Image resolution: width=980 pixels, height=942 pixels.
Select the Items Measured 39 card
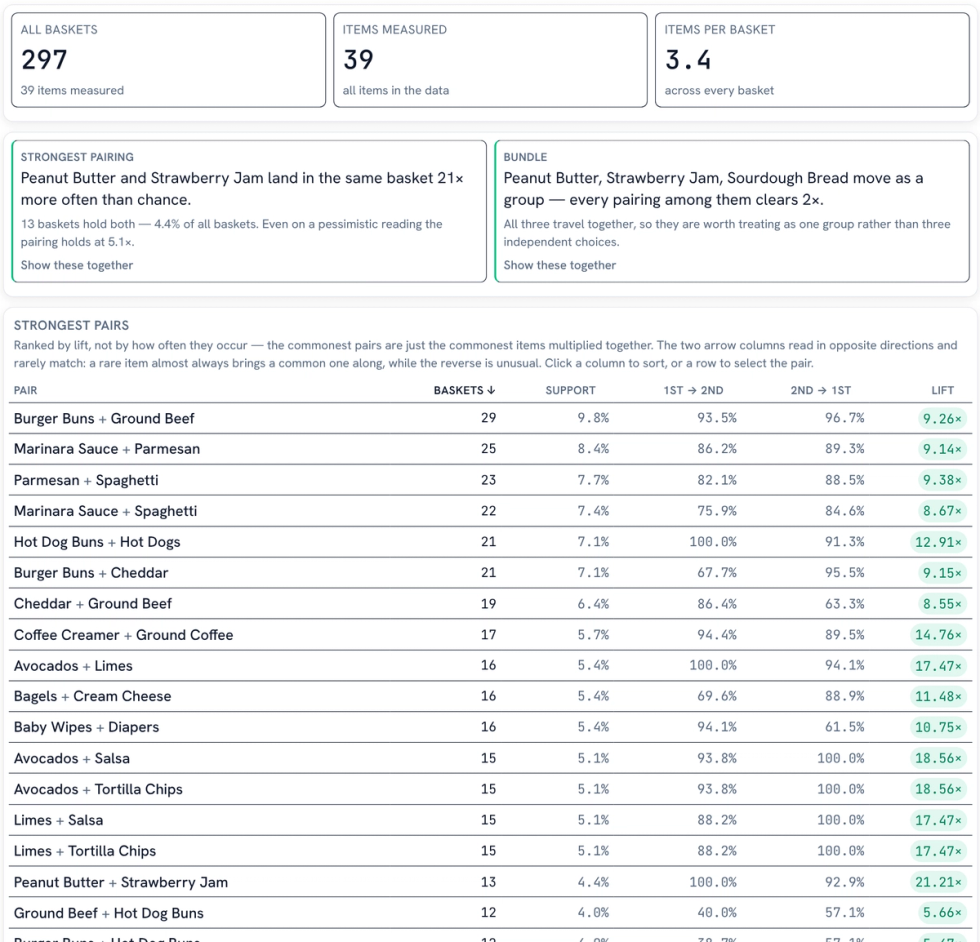[x=490, y=60]
